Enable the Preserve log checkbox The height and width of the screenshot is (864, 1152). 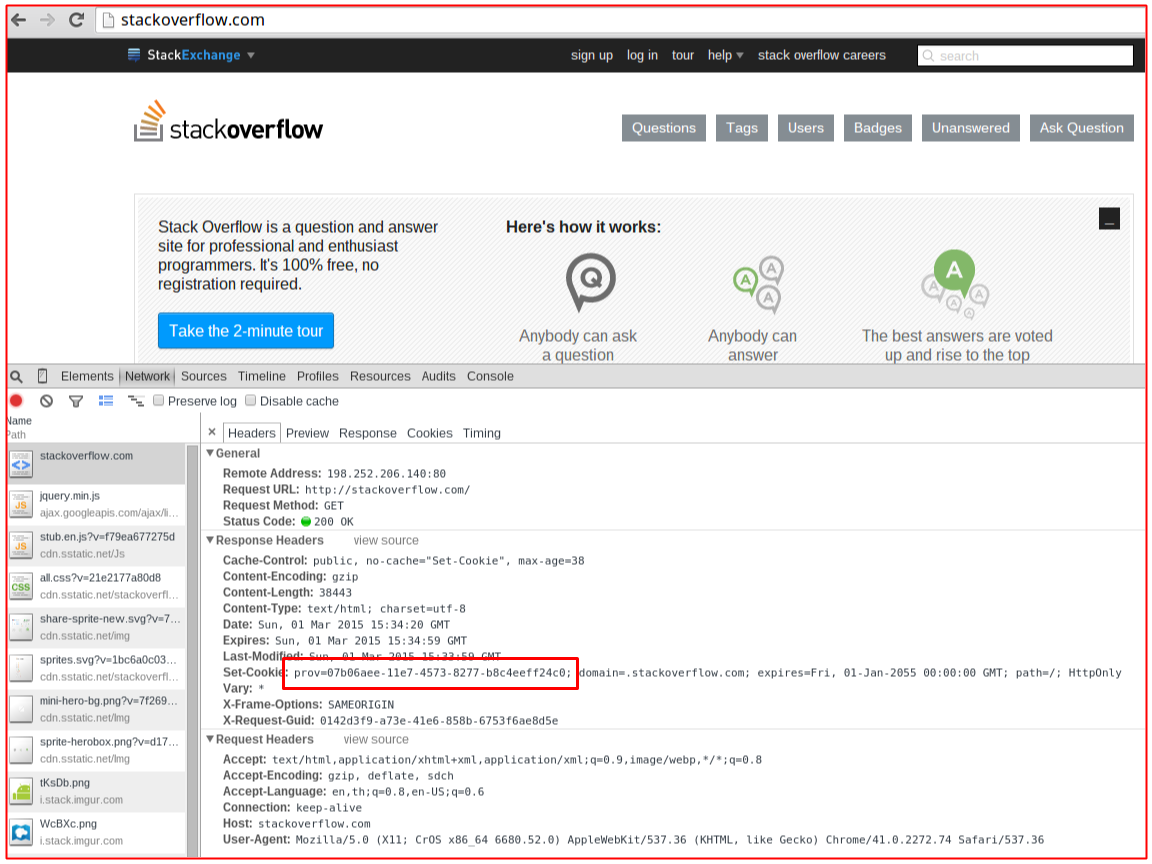point(158,400)
